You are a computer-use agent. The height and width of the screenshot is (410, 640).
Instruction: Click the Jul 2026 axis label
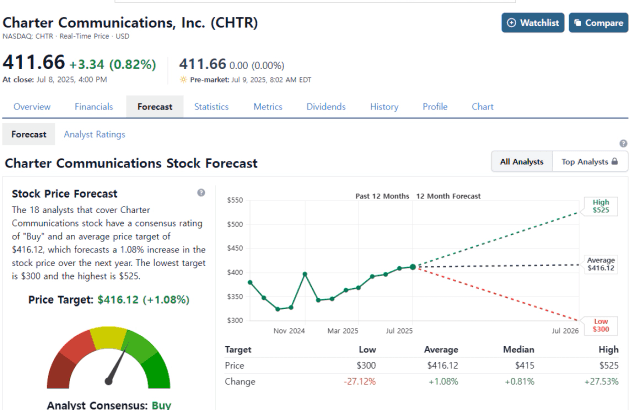point(565,331)
